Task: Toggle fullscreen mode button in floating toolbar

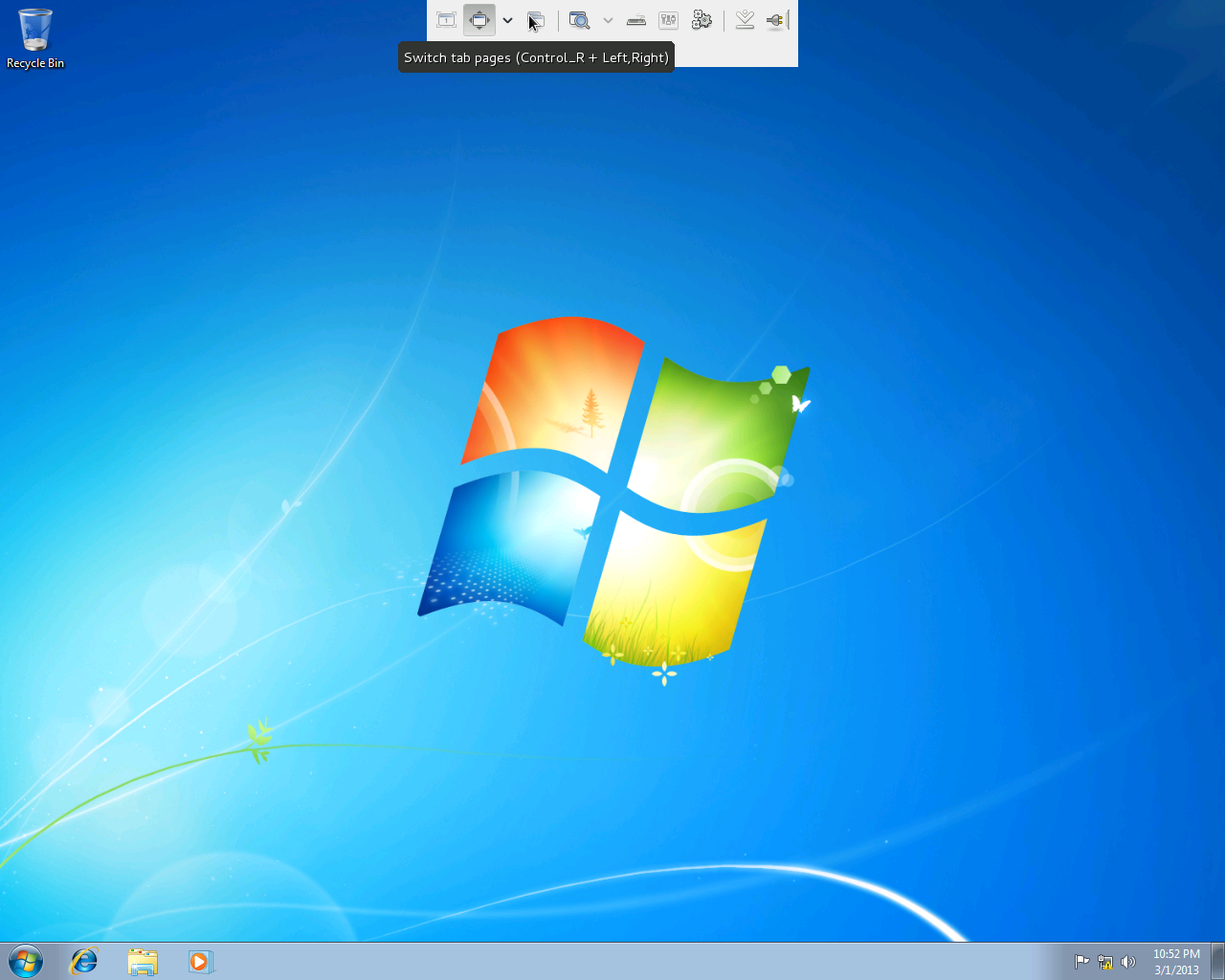Action: (479, 20)
